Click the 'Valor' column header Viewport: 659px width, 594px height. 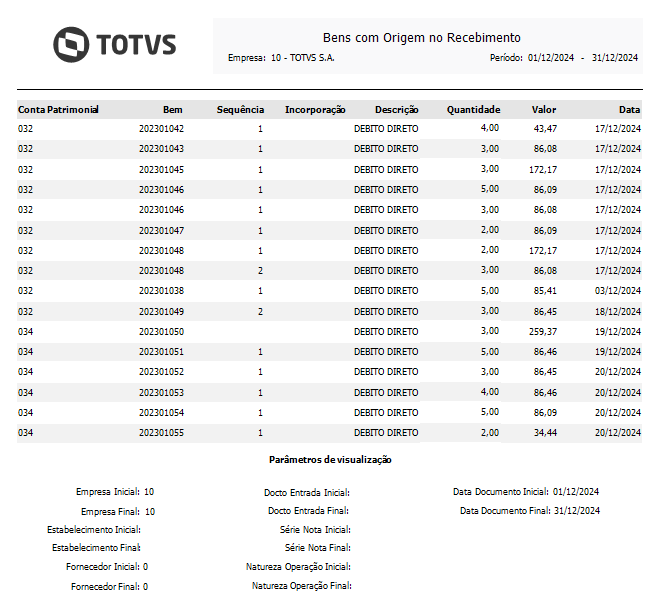[x=544, y=110]
